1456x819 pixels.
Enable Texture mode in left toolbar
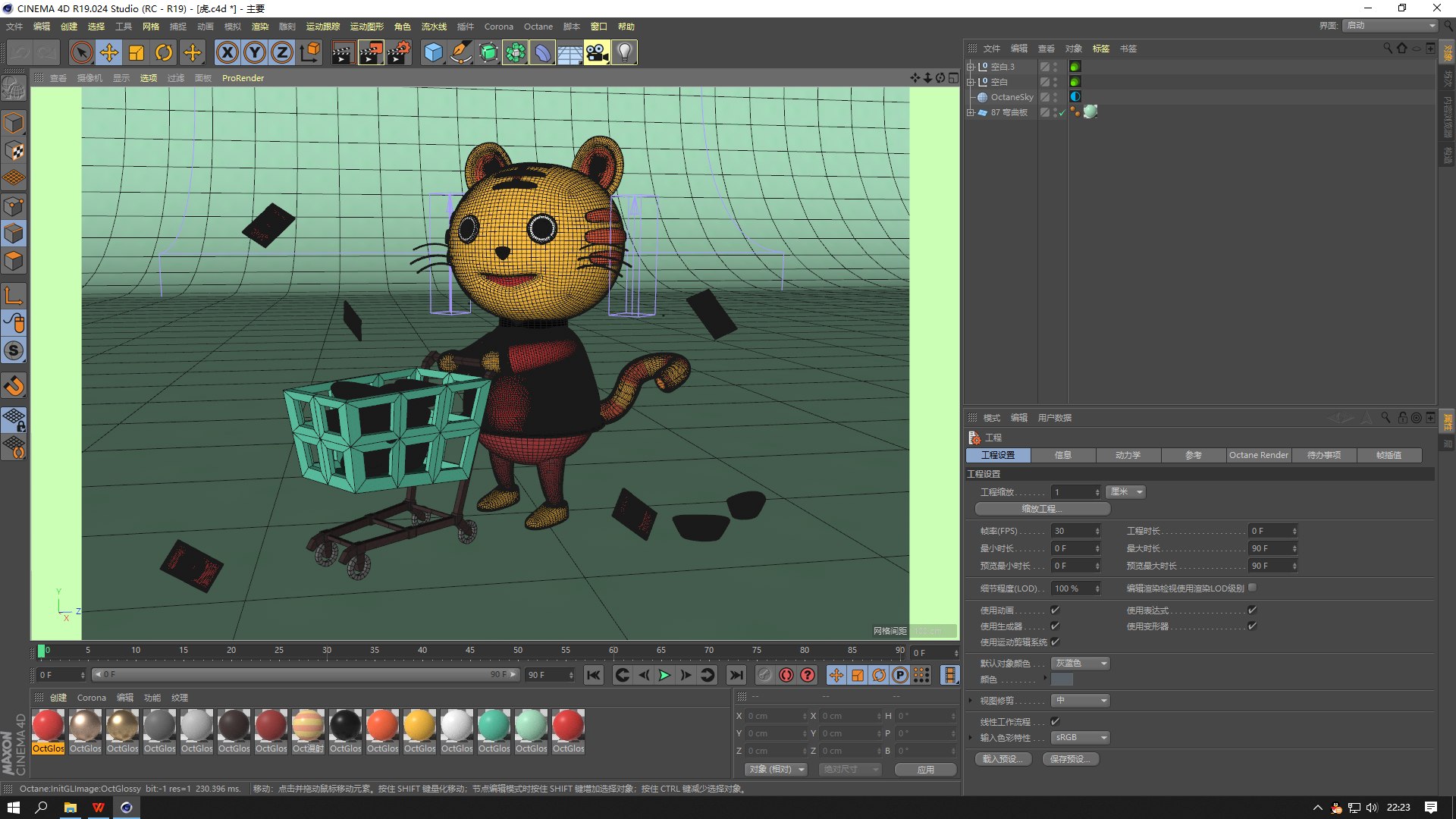(14, 150)
